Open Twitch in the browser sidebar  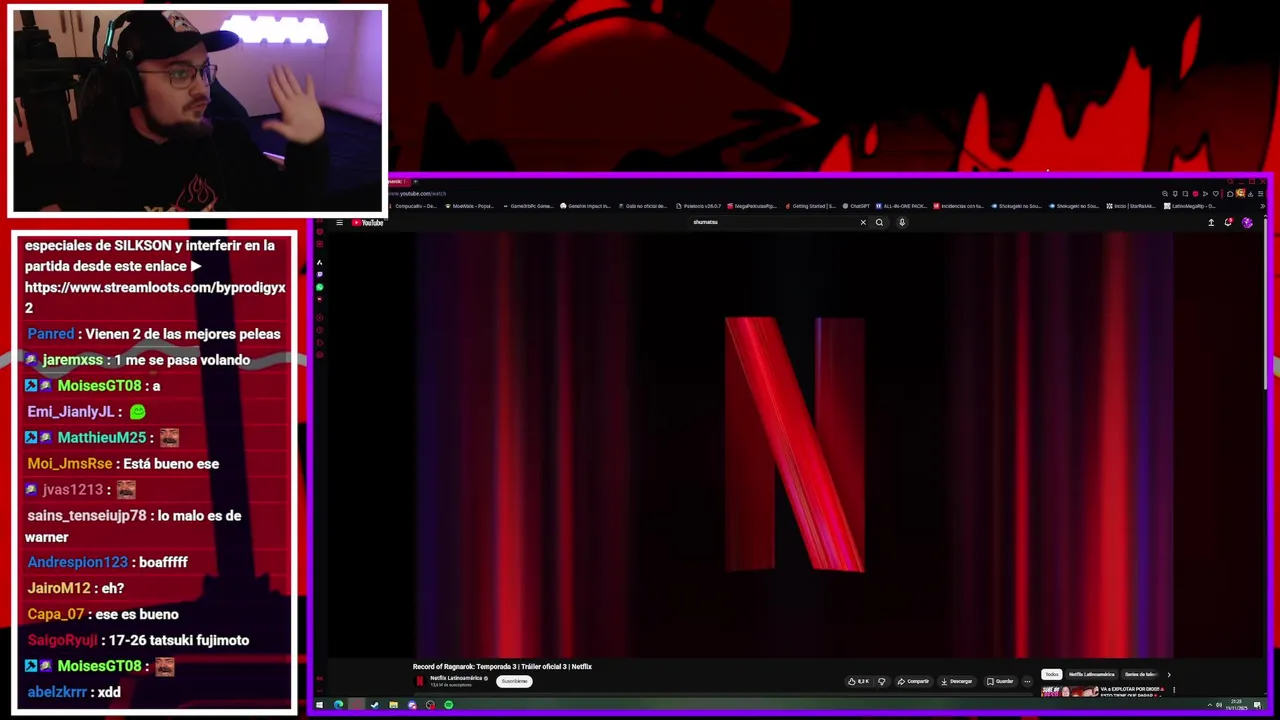[x=320, y=275]
